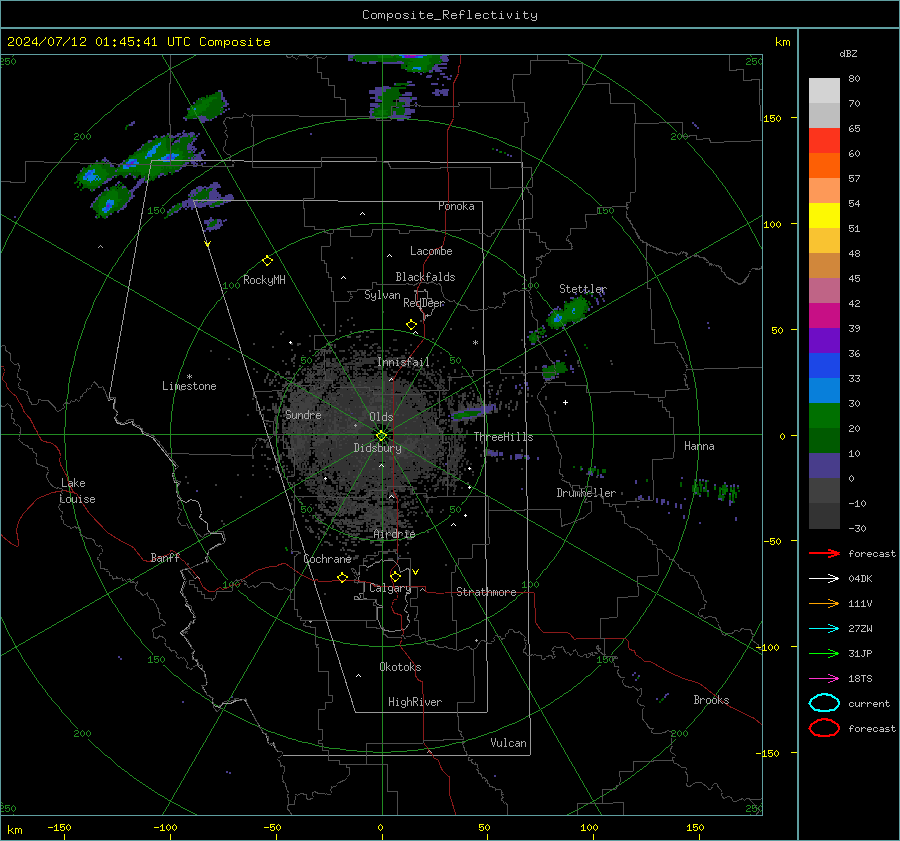This screenshot has width=900, height=841.
Task: Click the RedDeer city label
Action: 424,303
